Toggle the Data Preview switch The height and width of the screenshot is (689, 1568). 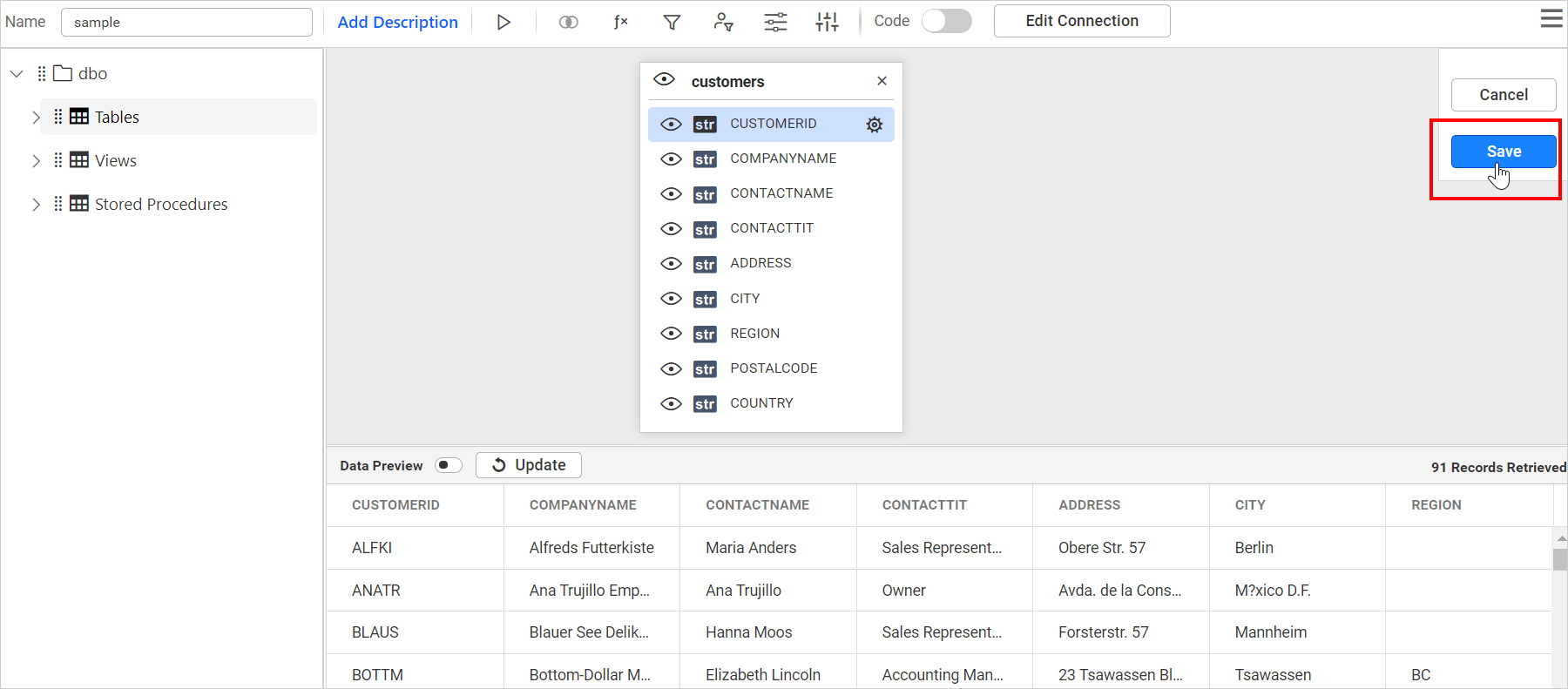[449, 465]
